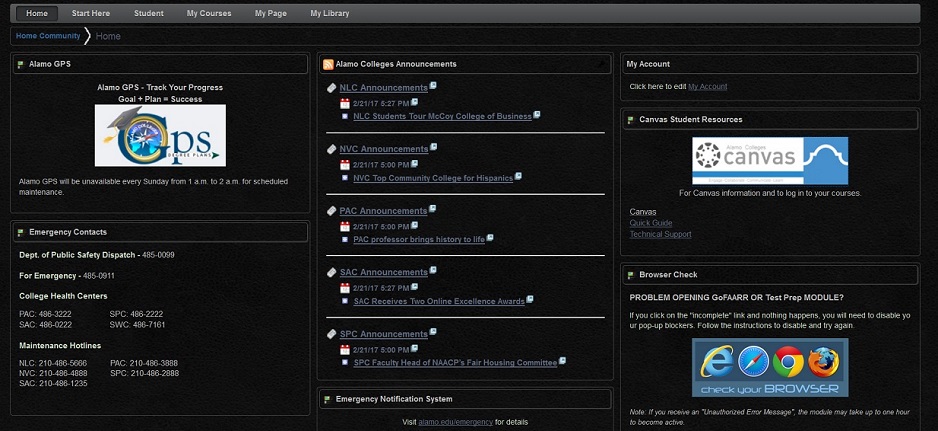Click the tag icon beside SPC Announcements
Viewport: 938px width, 431px height.
coord(332,334)
